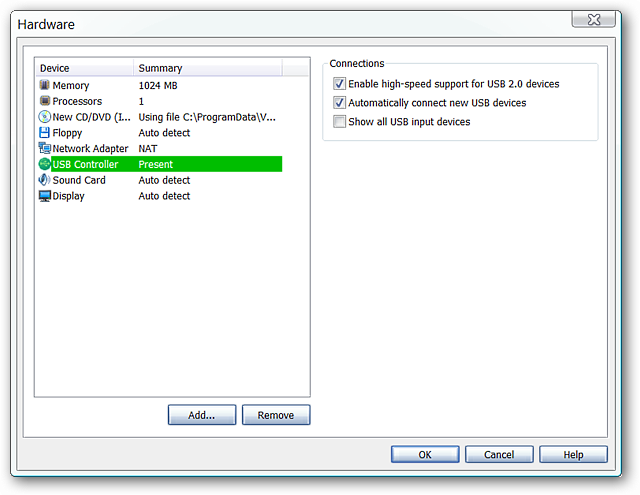Select the Floppy device row label
The image size is (640, 495).
click(67, 133)
